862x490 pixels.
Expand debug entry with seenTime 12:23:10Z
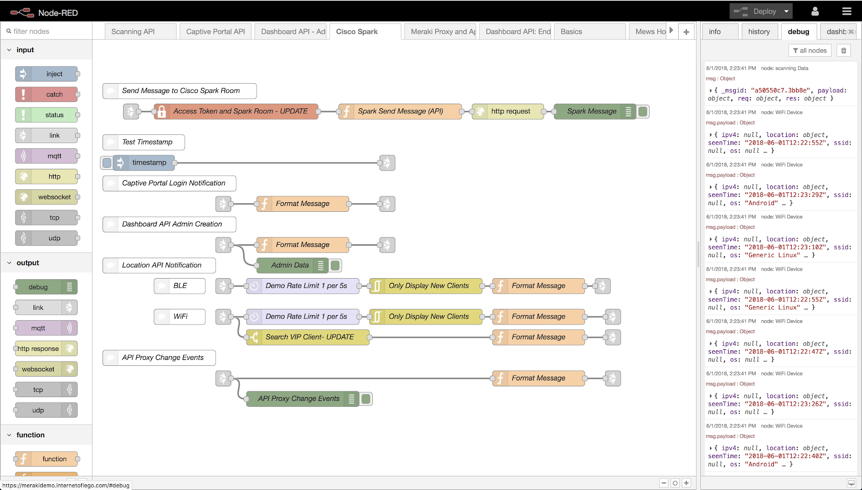coord(710,239)
